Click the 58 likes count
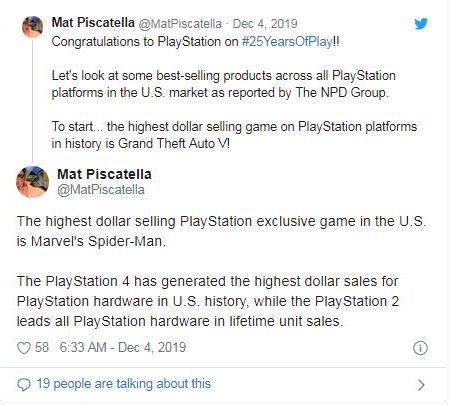 coord(42,347)
